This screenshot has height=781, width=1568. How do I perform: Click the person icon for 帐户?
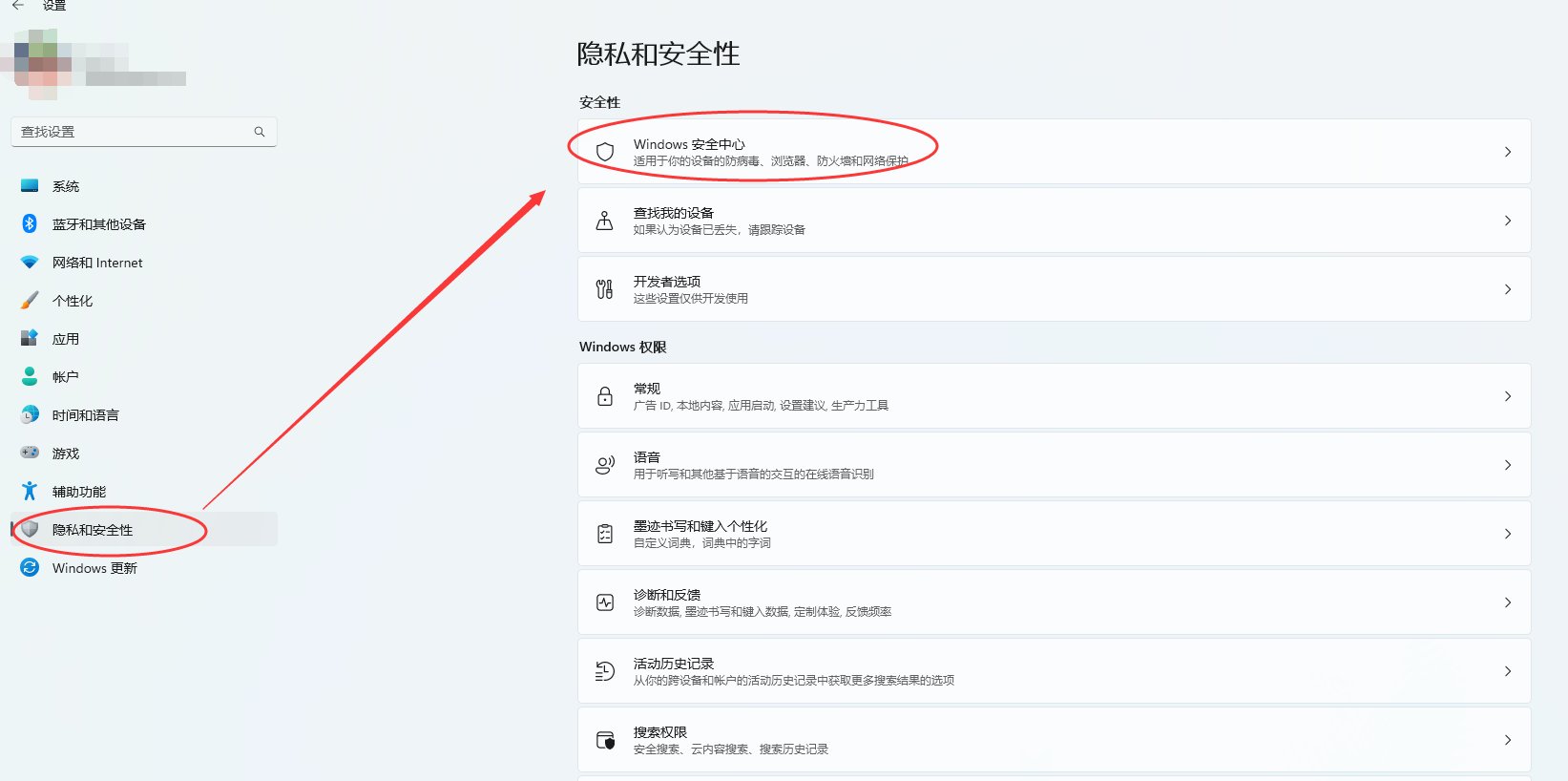[x=30, y=376]
